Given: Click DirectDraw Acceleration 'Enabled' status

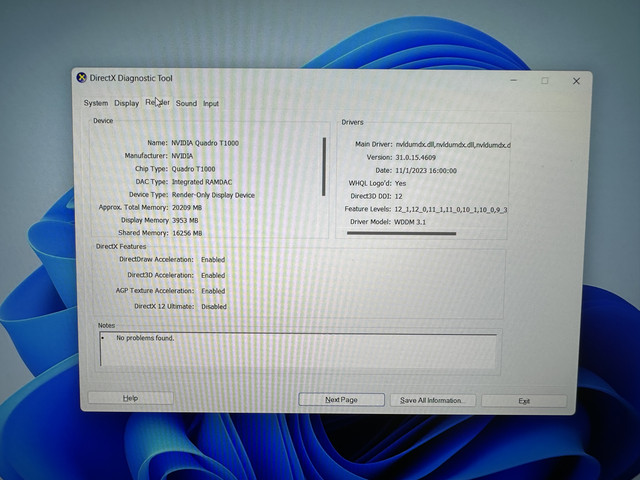Looking at the screenshot, I should pyautogui.click(x=213, y=260).
